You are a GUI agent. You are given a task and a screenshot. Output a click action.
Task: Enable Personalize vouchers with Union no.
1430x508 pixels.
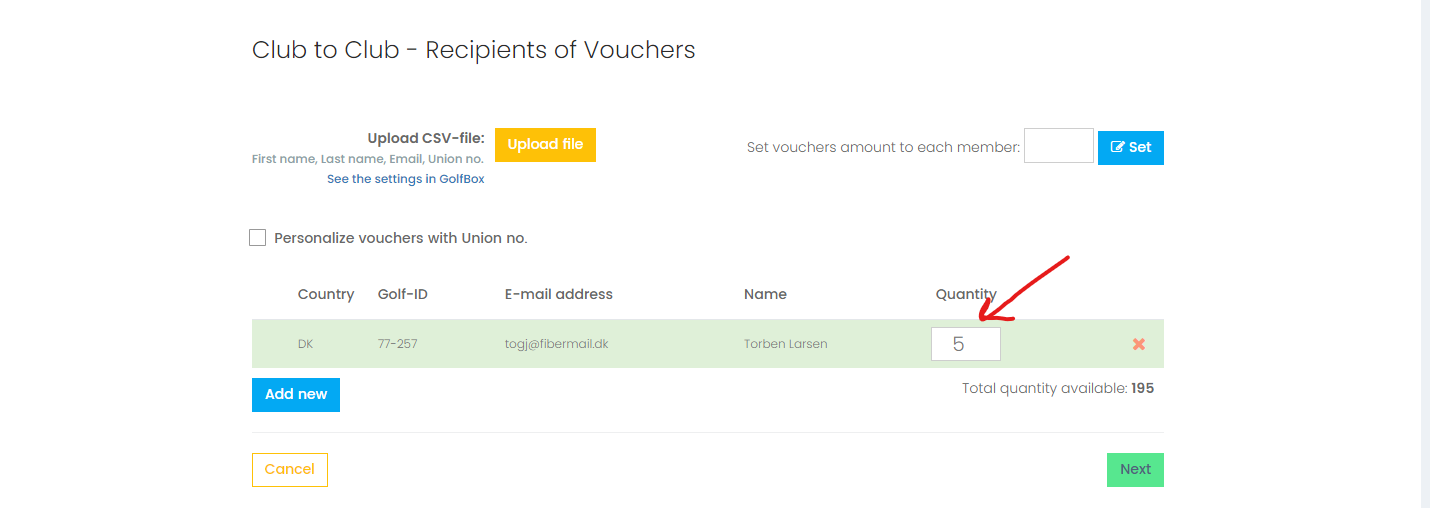coord(257,238)
